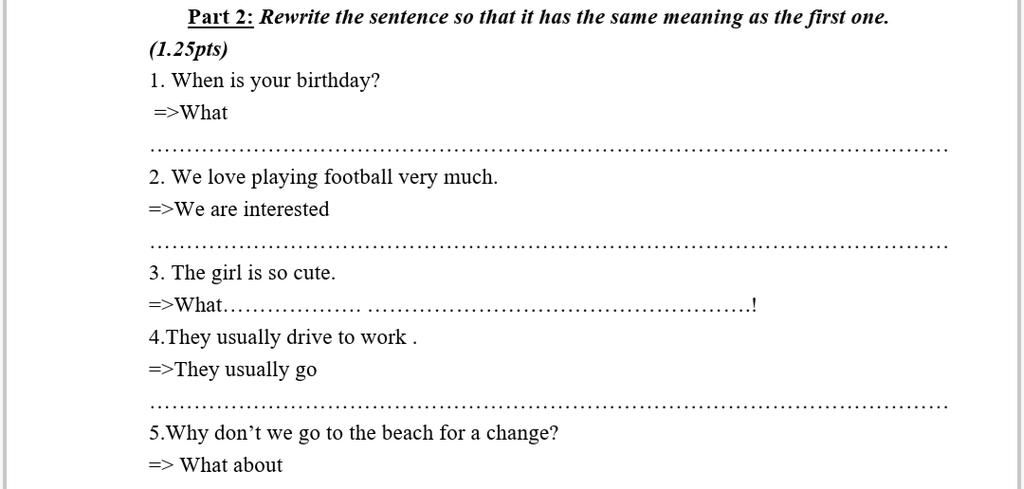Click the word 'Rewrite' in the instruction heading
This screenshot has height=489, width=1024.
(x=295, y=17)
